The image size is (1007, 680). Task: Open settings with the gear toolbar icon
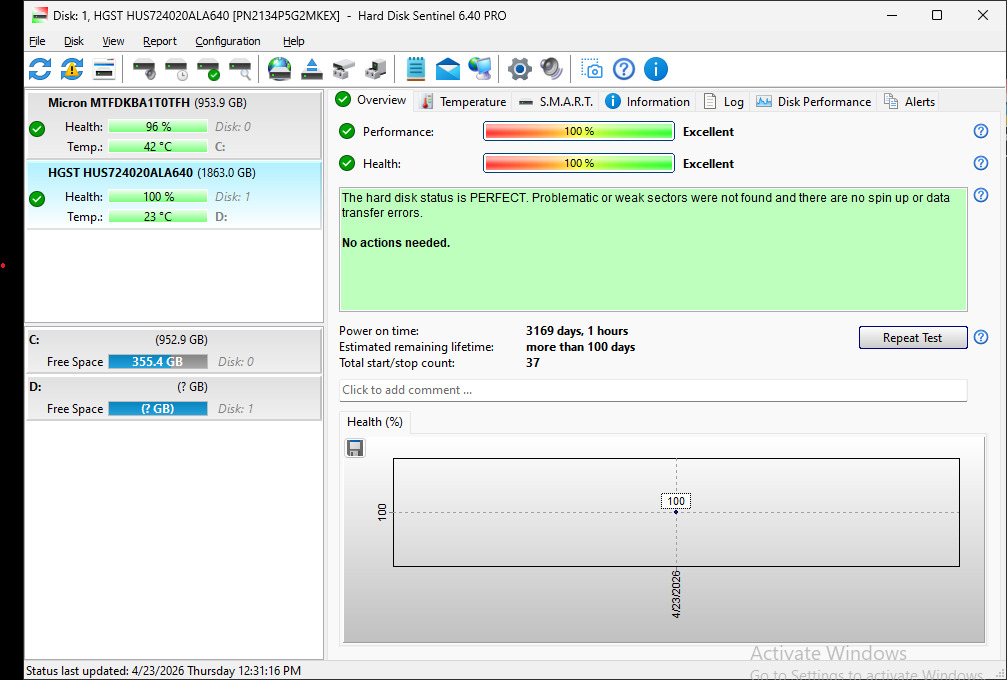(x=520, y=69)
